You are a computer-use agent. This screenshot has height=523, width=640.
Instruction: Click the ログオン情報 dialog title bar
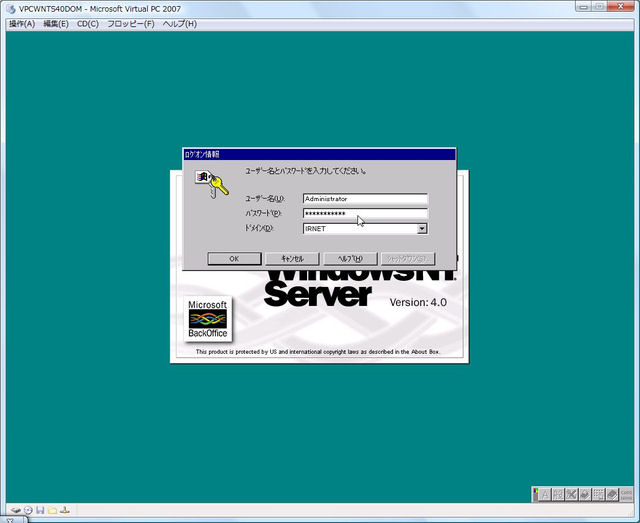319,154
